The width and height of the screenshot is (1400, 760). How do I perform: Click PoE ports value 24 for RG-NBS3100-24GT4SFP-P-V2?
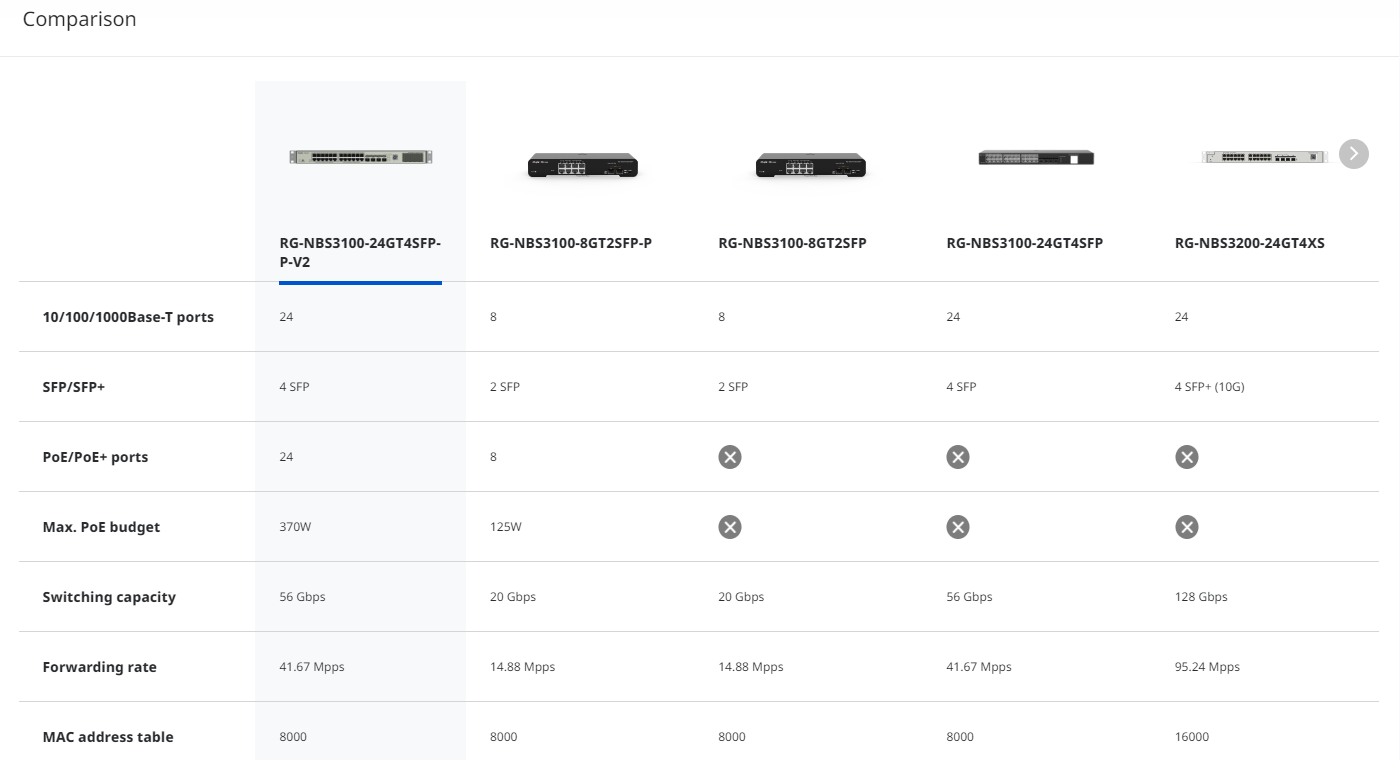coord(286,457)
